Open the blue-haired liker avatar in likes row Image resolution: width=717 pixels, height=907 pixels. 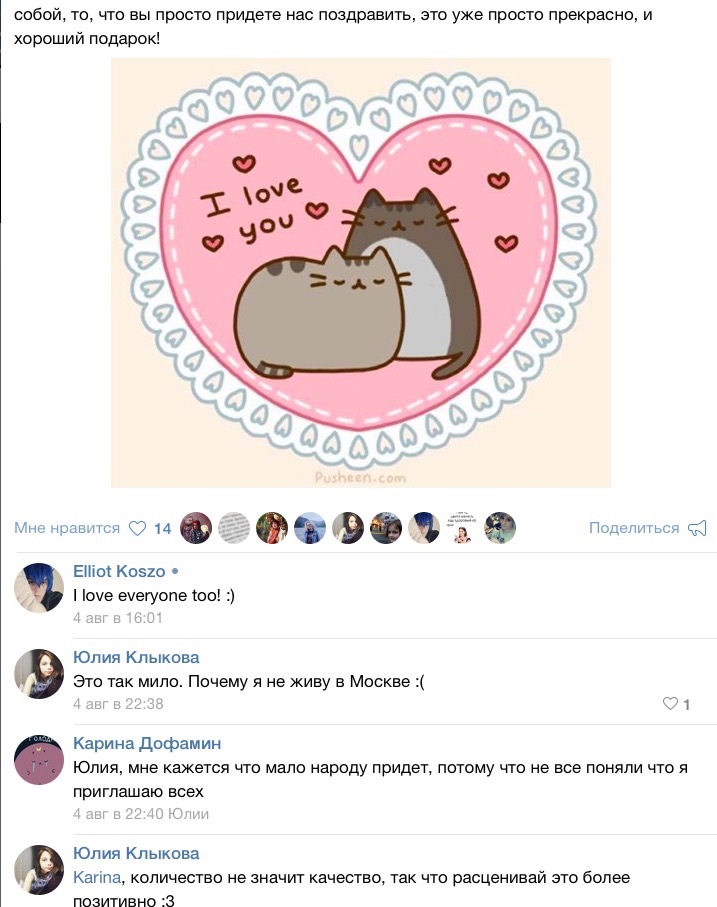pos(424,528)
